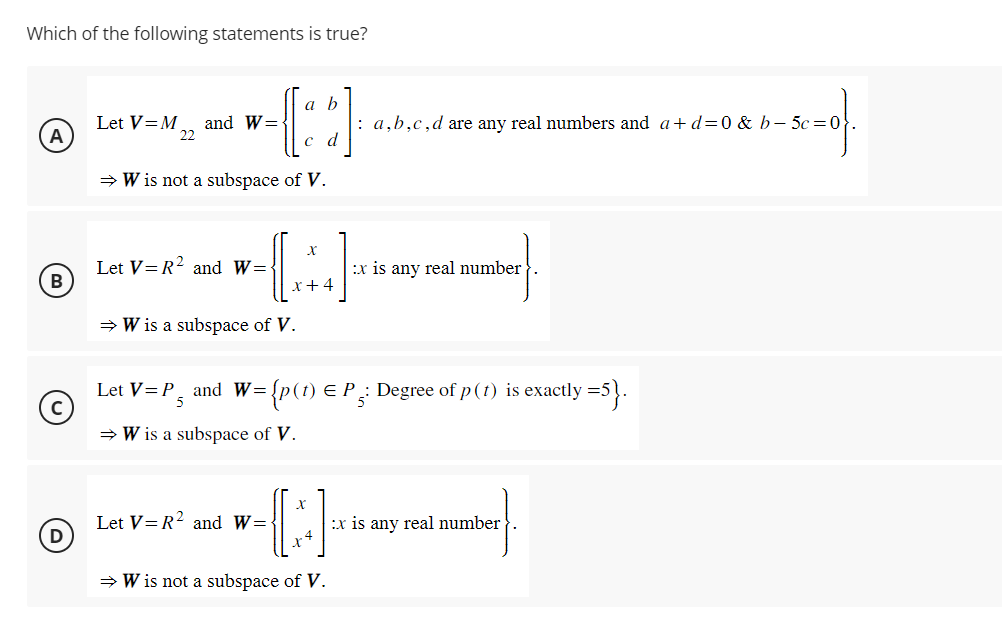Select the radio button for option A

pyautogui.click(x=57, y=136)
